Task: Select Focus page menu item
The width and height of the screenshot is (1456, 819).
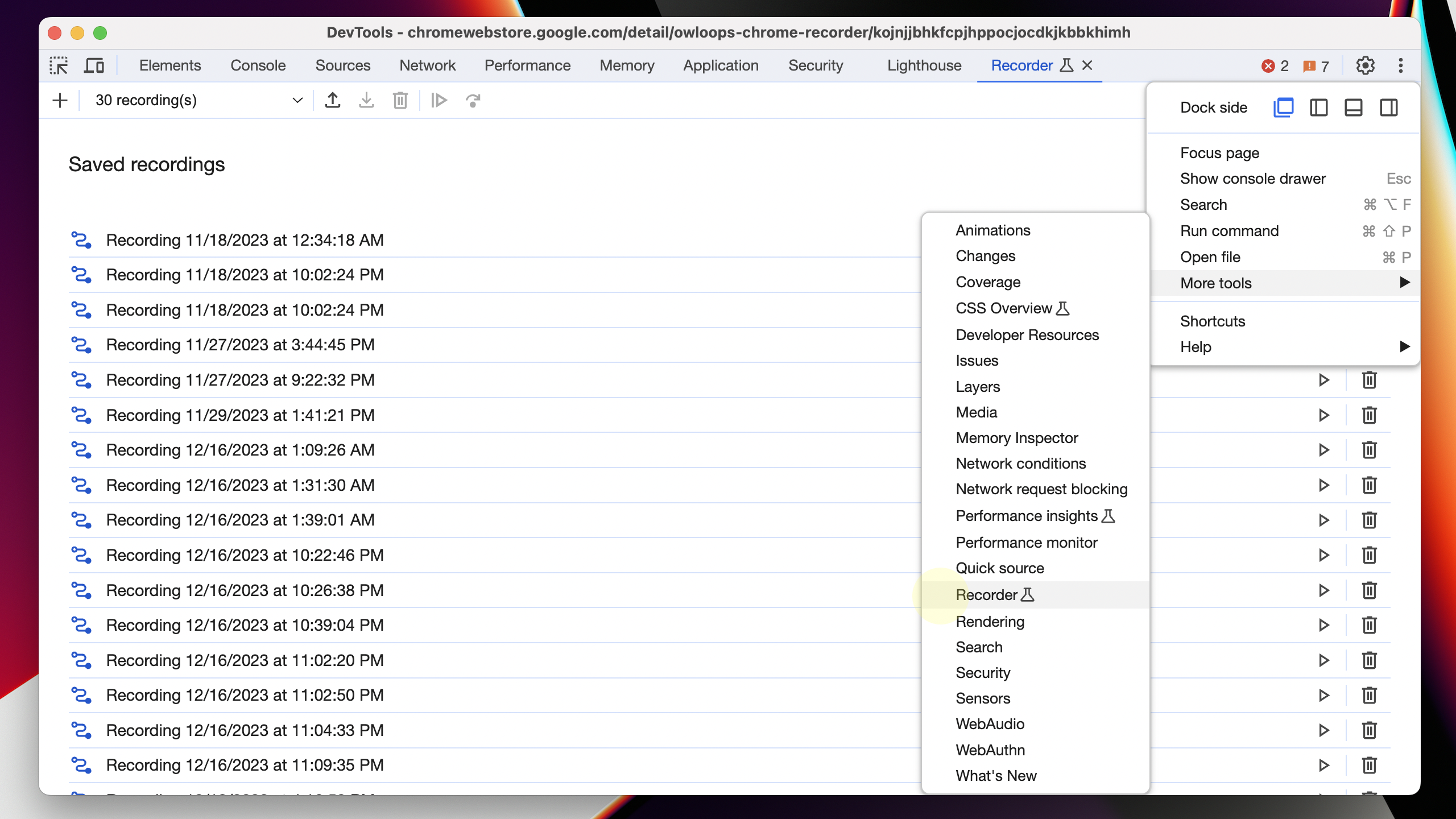Action: click(1284, 153)
